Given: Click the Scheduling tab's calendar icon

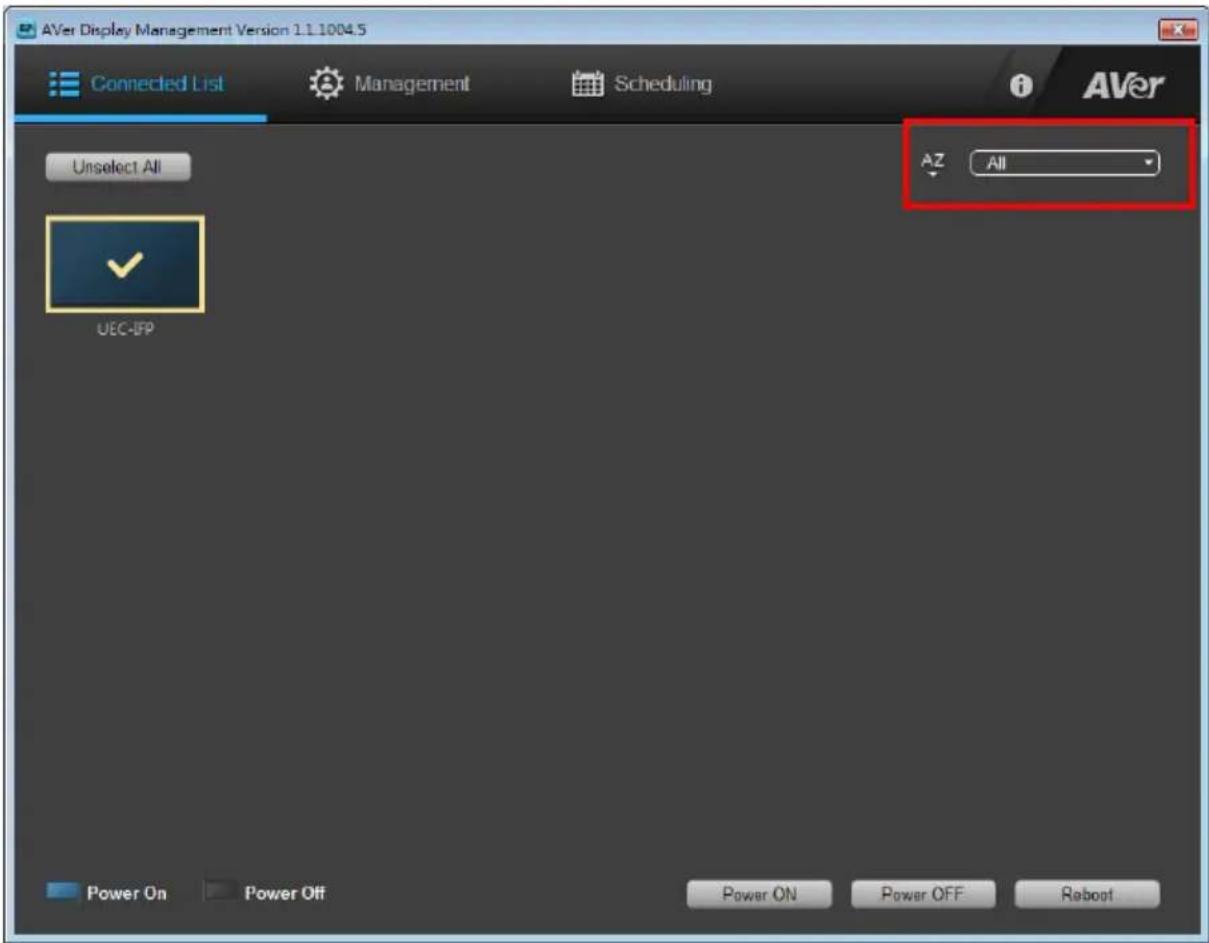Looking at the screenshot, I should [586, 84].
